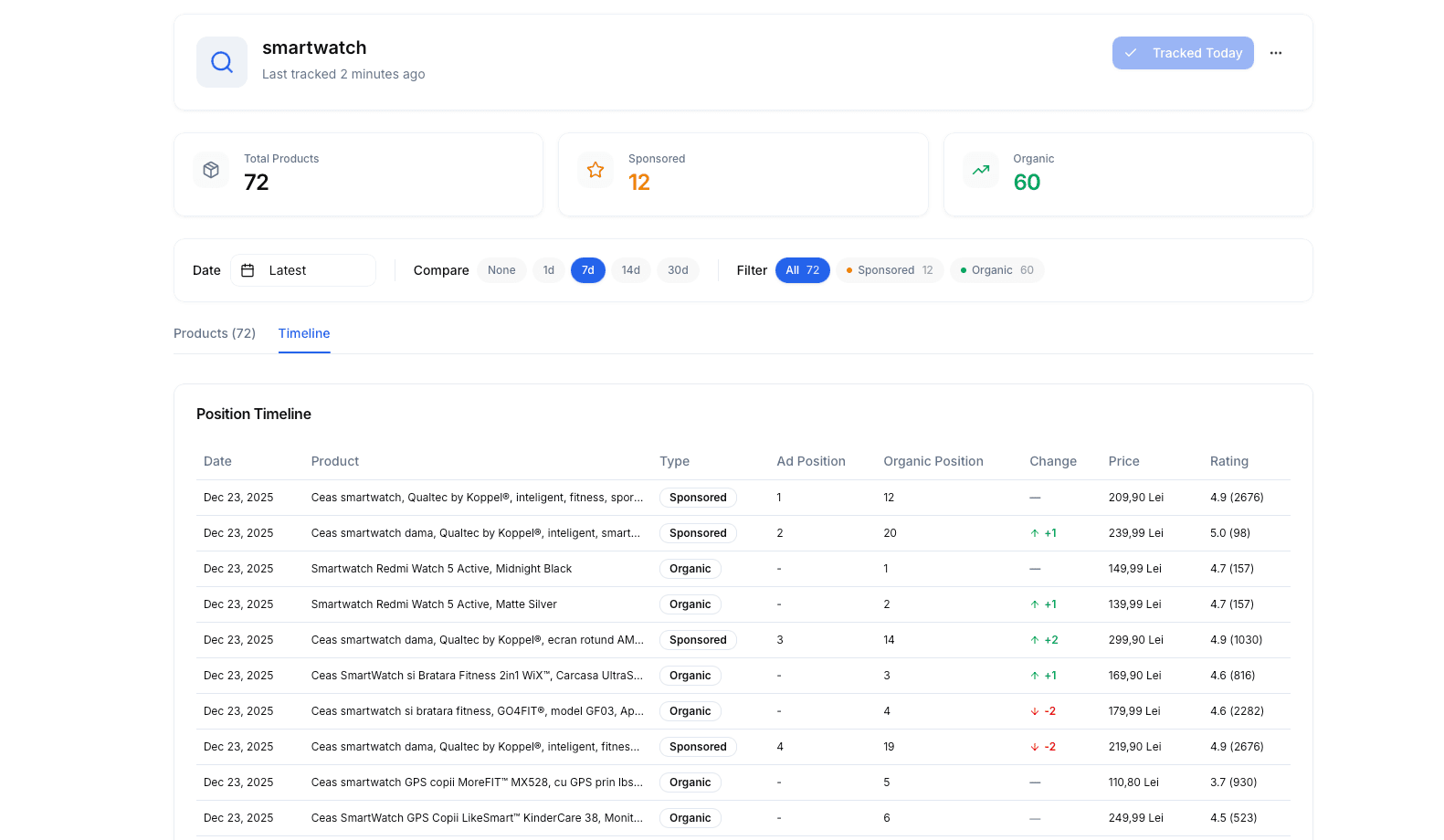
Task: Open the Timeline tab
Action: pyautogui.click(x=304, y=333)
